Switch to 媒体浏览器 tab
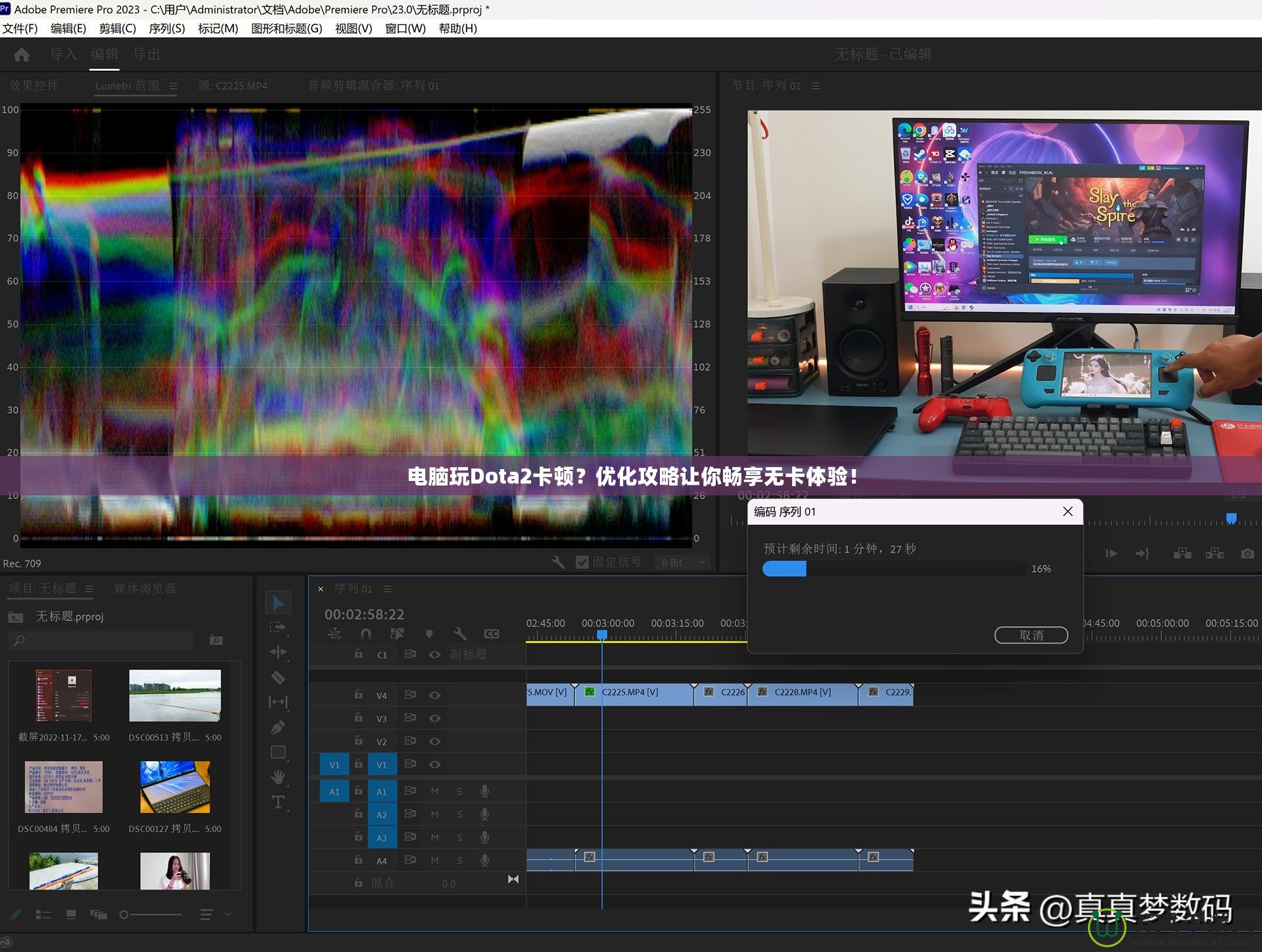Screen dimensions: 1262x952 tap(145, 589)
